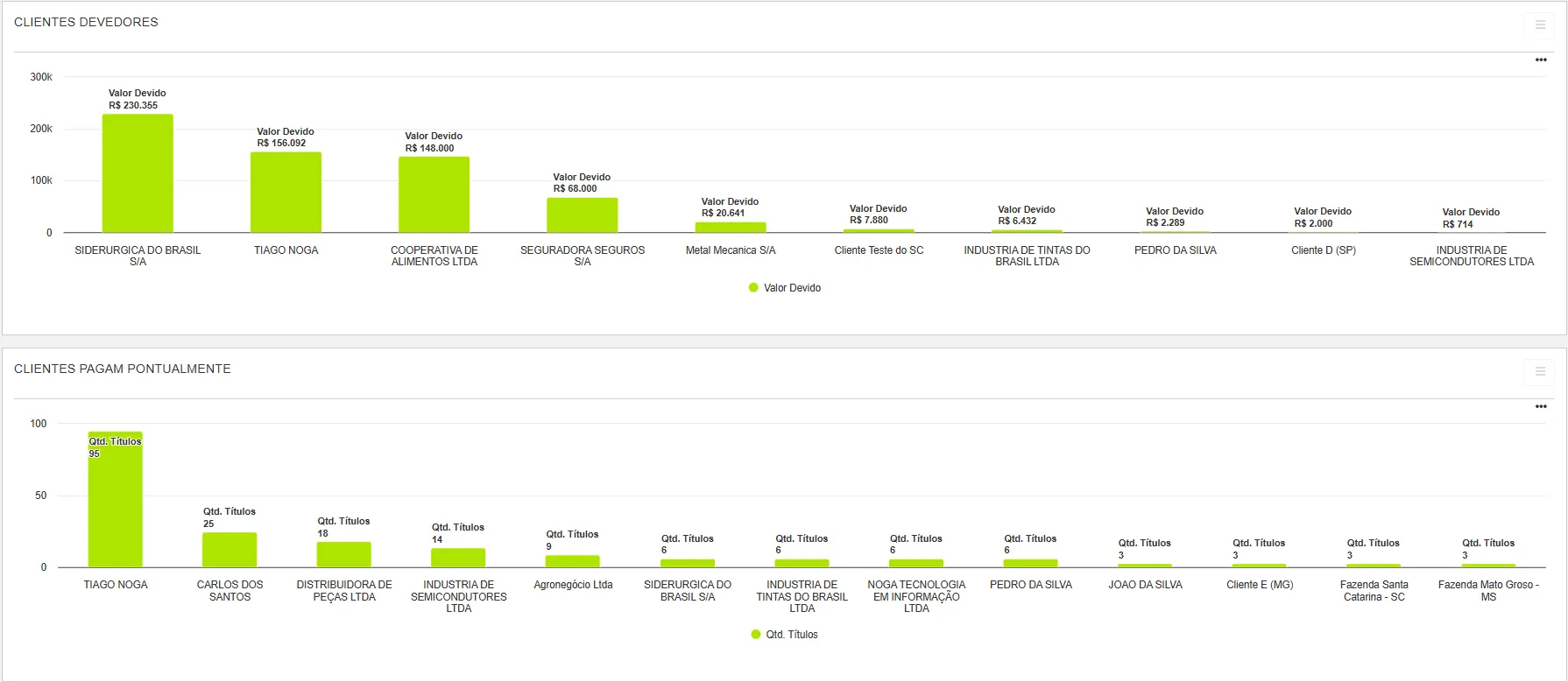Click the ellipsis icon above the Clientes Devedores chart
Image resolution: width=1568 pixels, height=682 pixels.
point(1541,60)
